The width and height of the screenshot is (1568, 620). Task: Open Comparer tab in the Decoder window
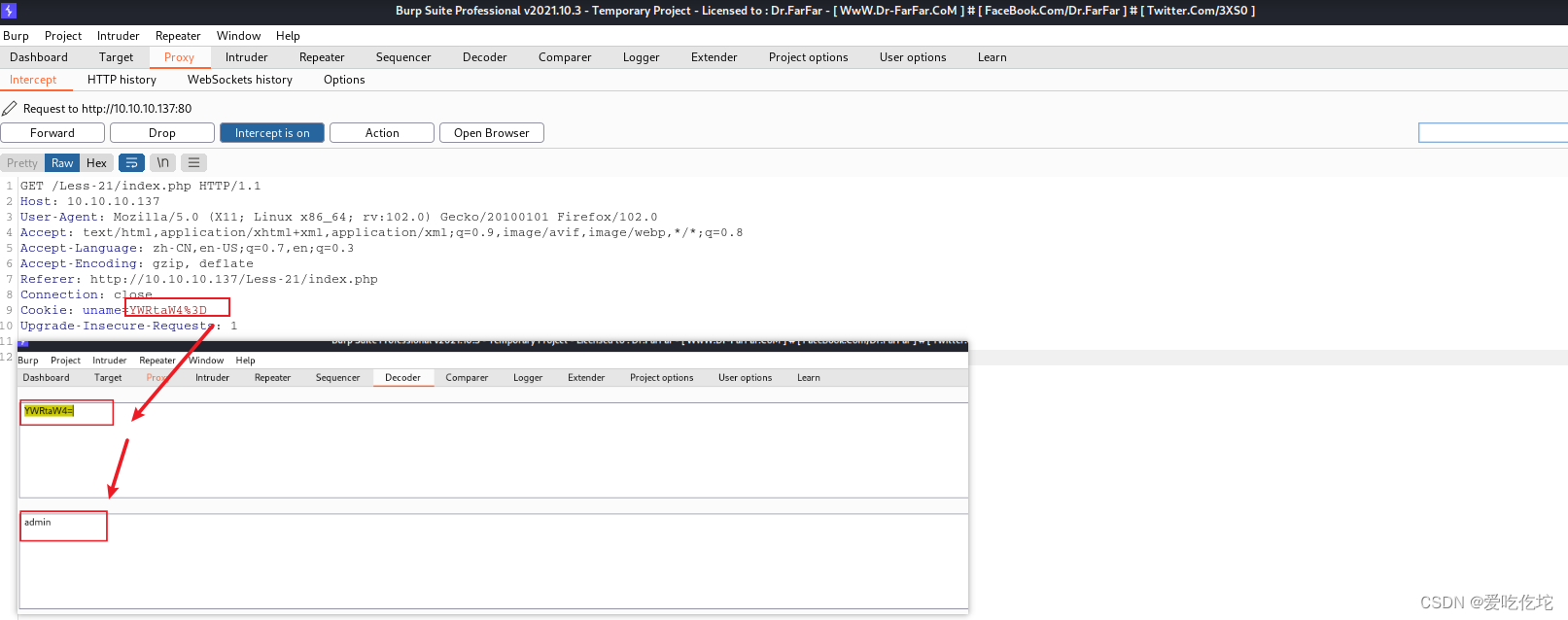pos(467,378)
